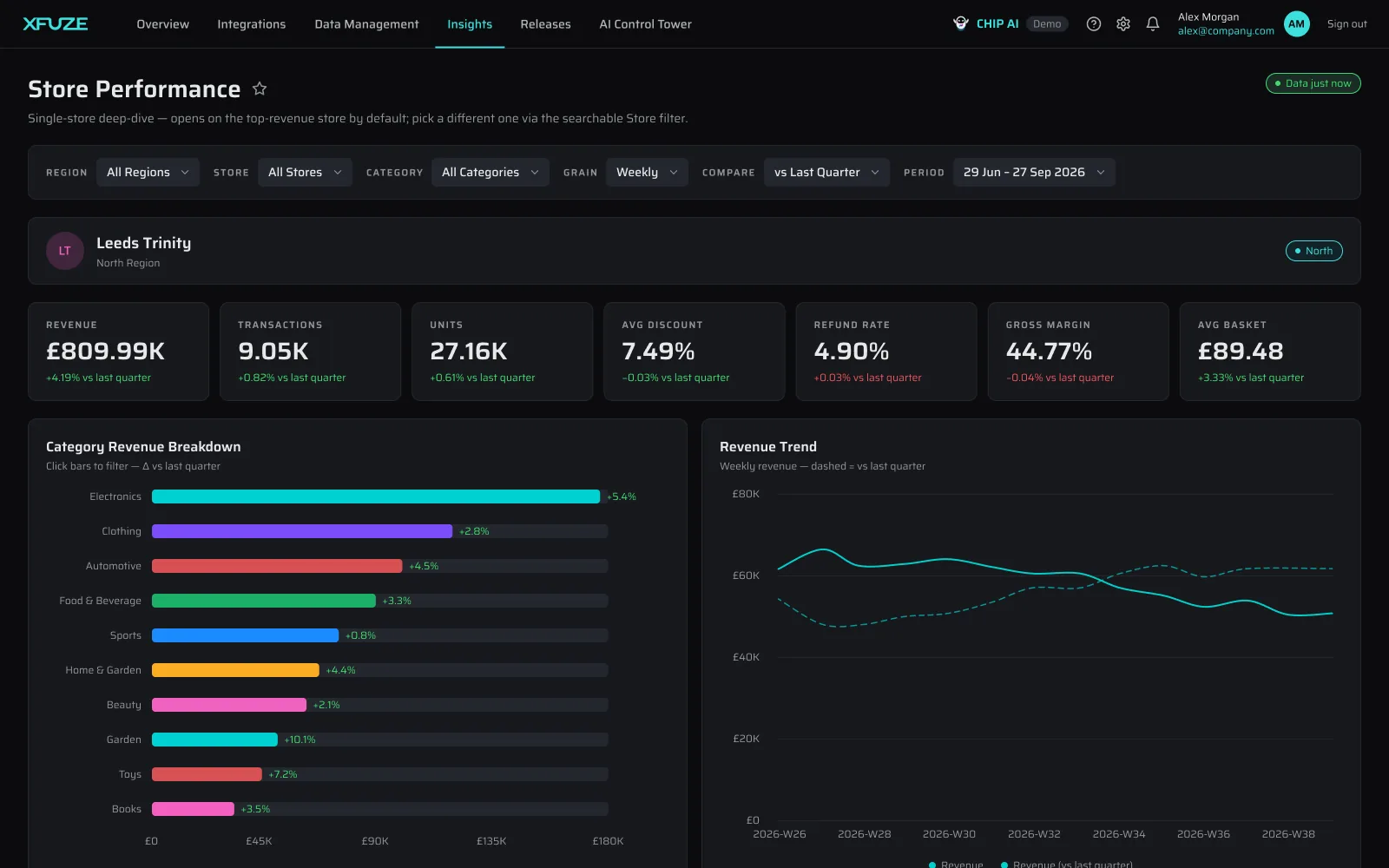1389x868 pixels.
Task: Click the 2026-W38 axis label
Action: click(1288, 834)
